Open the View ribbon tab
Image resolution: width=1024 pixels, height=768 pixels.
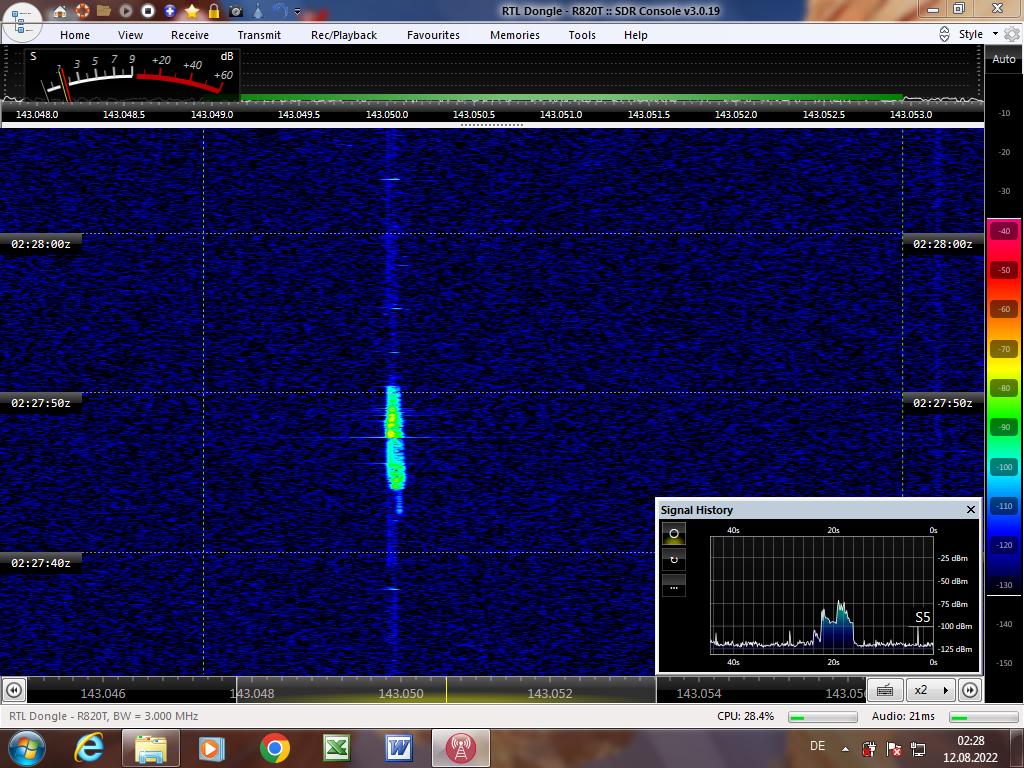(130, 35)
